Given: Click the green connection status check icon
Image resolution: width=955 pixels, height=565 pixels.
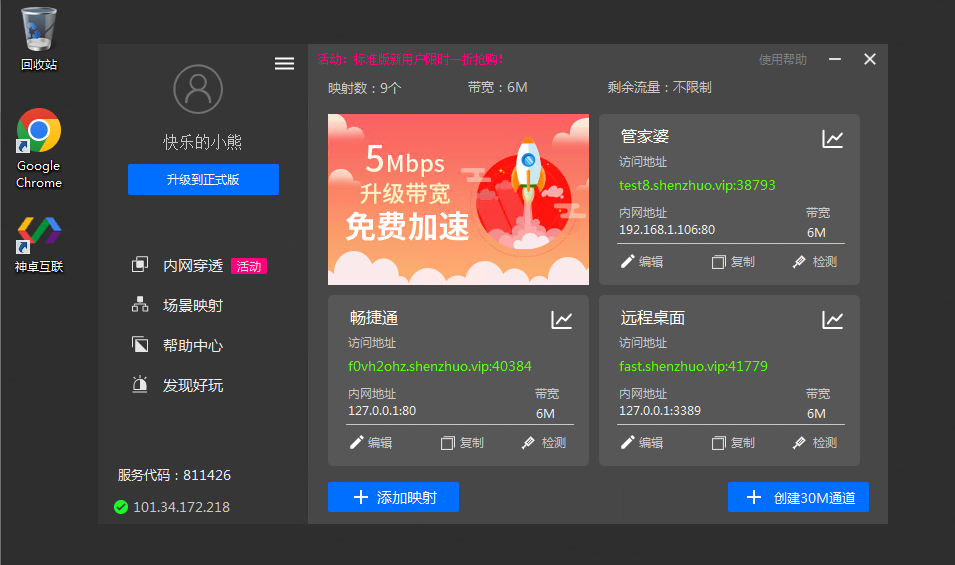Looking at the screenshot, I should [x=121, y=507].
